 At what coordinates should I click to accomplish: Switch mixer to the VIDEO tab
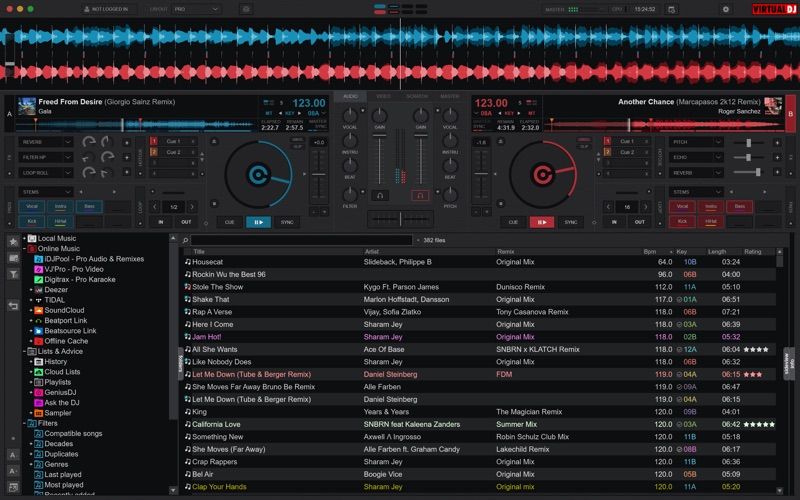(383, 96)
